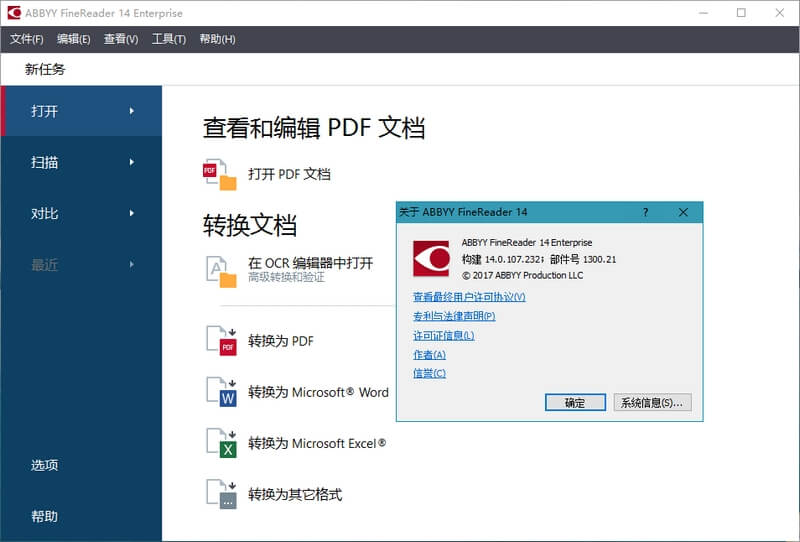This screenshot has height=542, width=800.
Task: Click 在 OCR 编辑器中打开 text
Action: coord(311,263)
